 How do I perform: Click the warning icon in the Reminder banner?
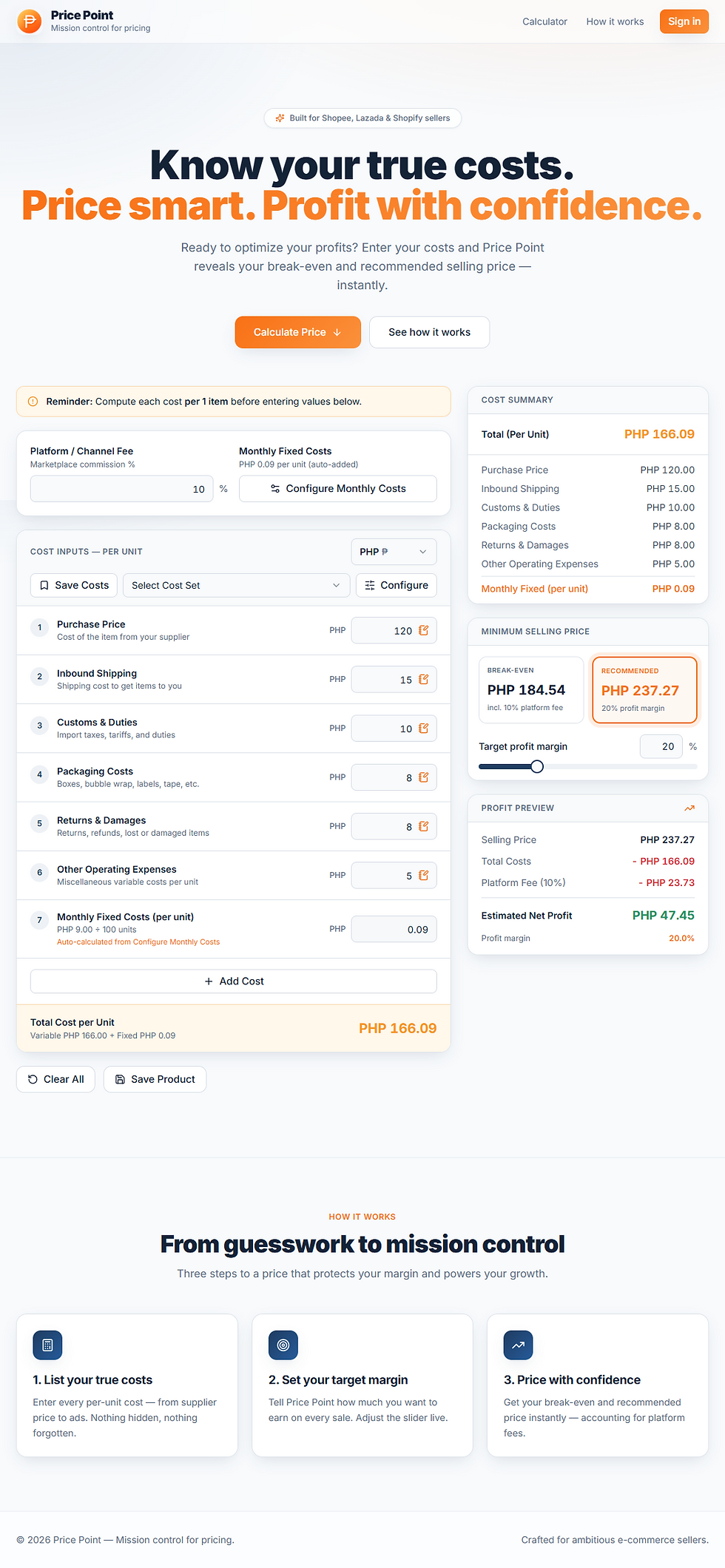click(33, 402)
